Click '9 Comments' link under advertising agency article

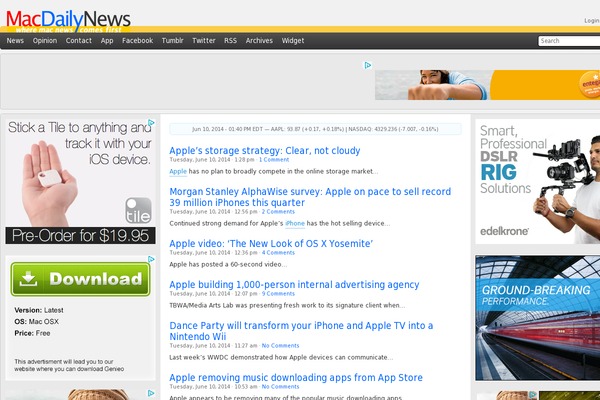278,294
